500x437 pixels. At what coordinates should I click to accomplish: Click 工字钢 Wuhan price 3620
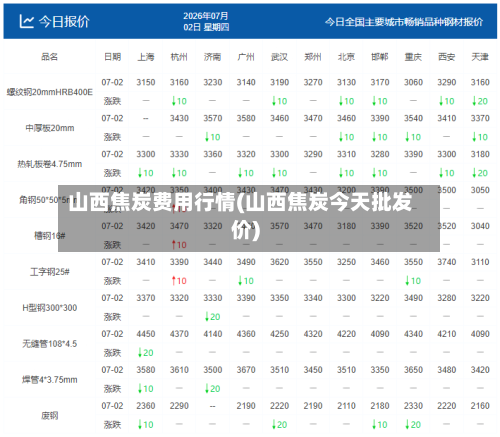(x=279, y=262)
